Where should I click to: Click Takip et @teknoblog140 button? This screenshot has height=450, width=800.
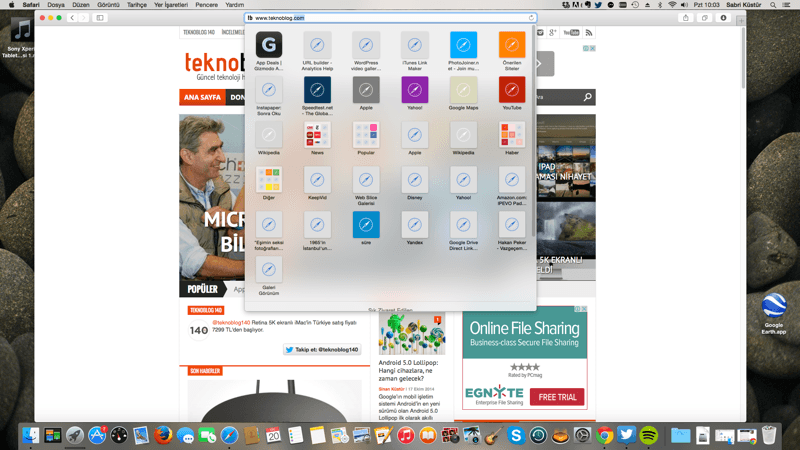322,349
